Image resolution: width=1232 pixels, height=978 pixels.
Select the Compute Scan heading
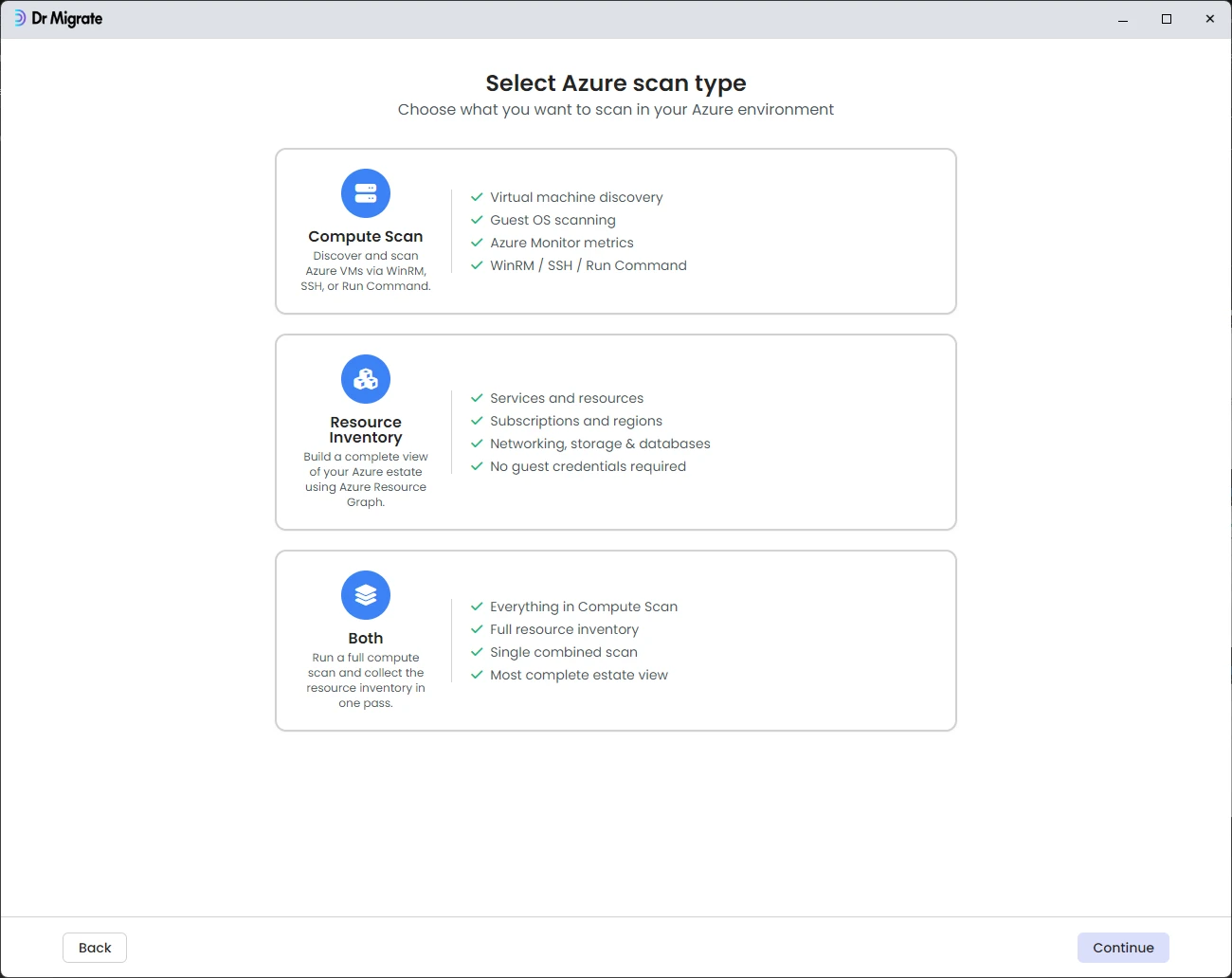[x=366, y=237]
